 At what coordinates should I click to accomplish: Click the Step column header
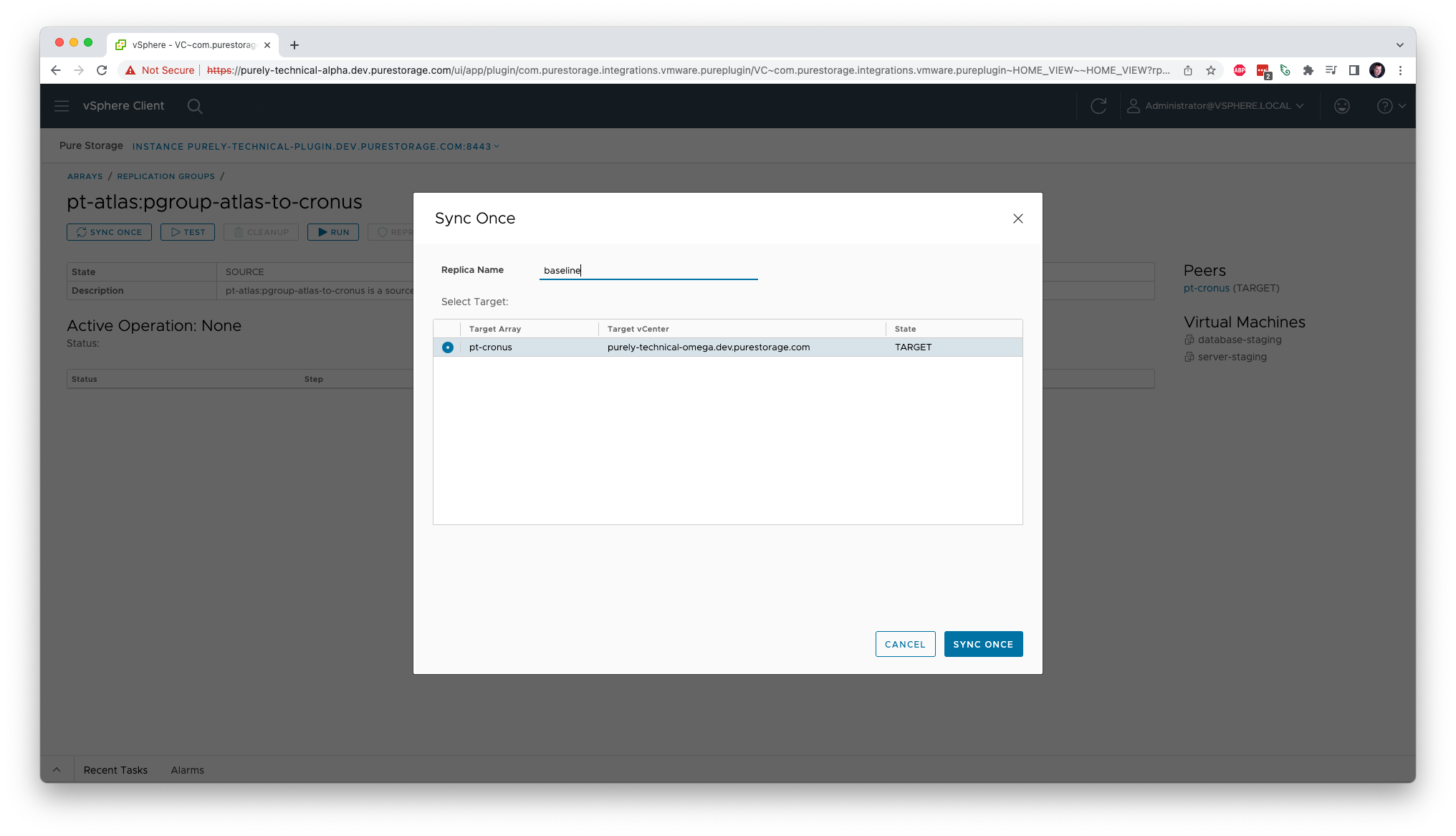click(314, 379)
